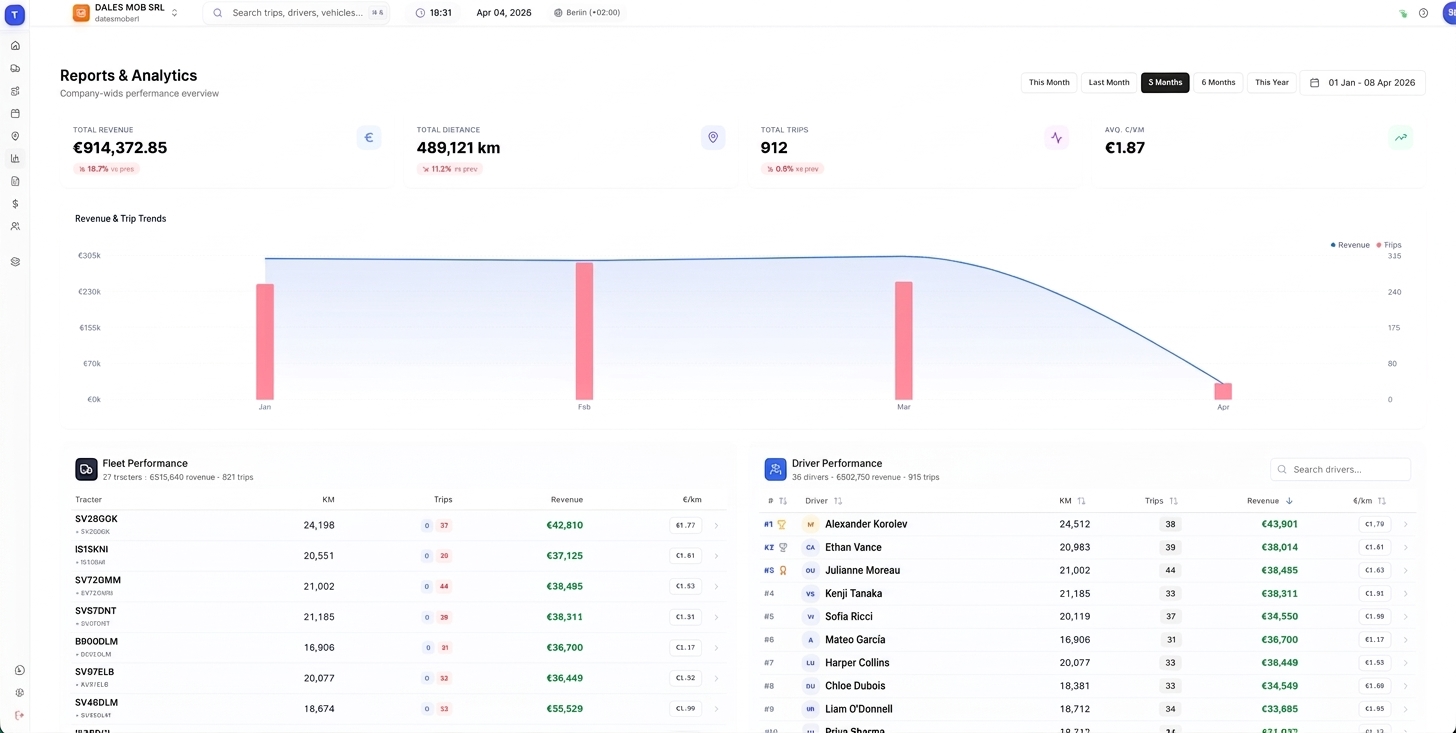Open the map pin icon in sidebar
Image resolution: width=1456 pixels, height=733 pixels.
[15, 136]
